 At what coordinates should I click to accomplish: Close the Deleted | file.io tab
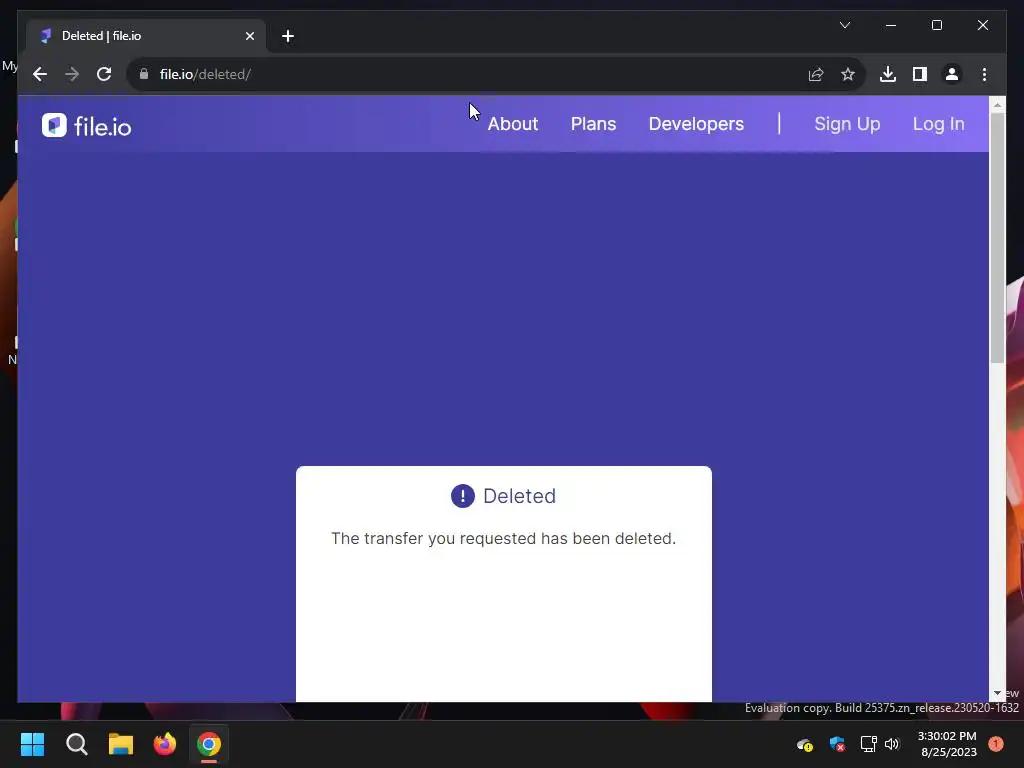point(249,36)
